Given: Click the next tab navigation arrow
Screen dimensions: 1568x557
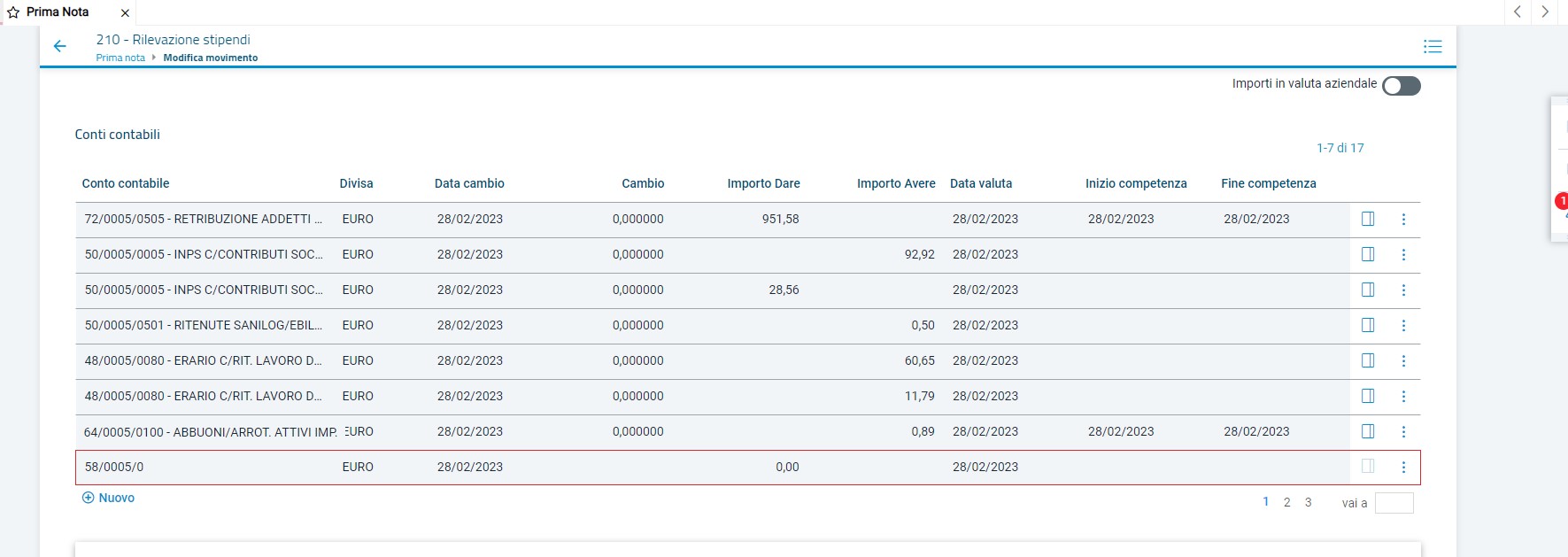Looking at the screenshot, I should tap(1545, 12).
